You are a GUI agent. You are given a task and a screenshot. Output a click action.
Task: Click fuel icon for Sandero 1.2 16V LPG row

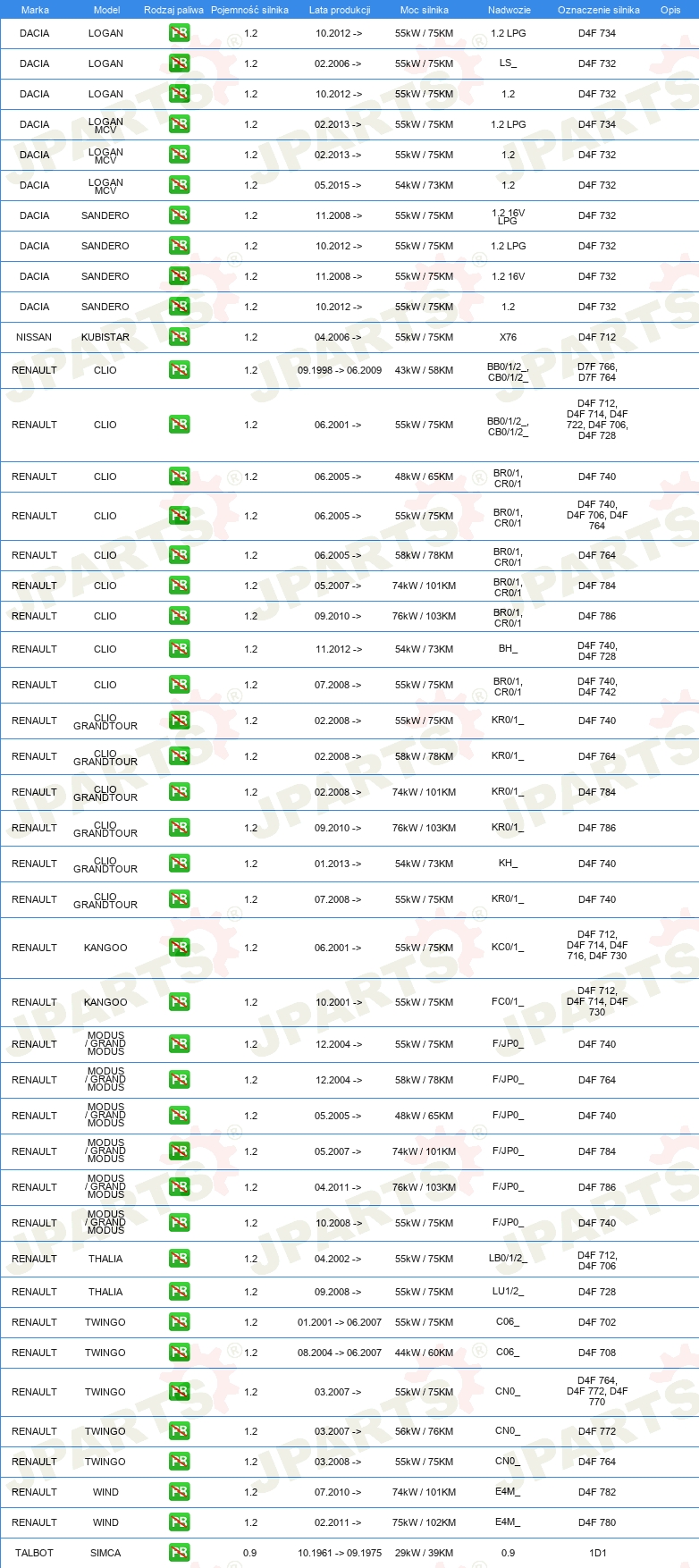click(x=180, y=215)
